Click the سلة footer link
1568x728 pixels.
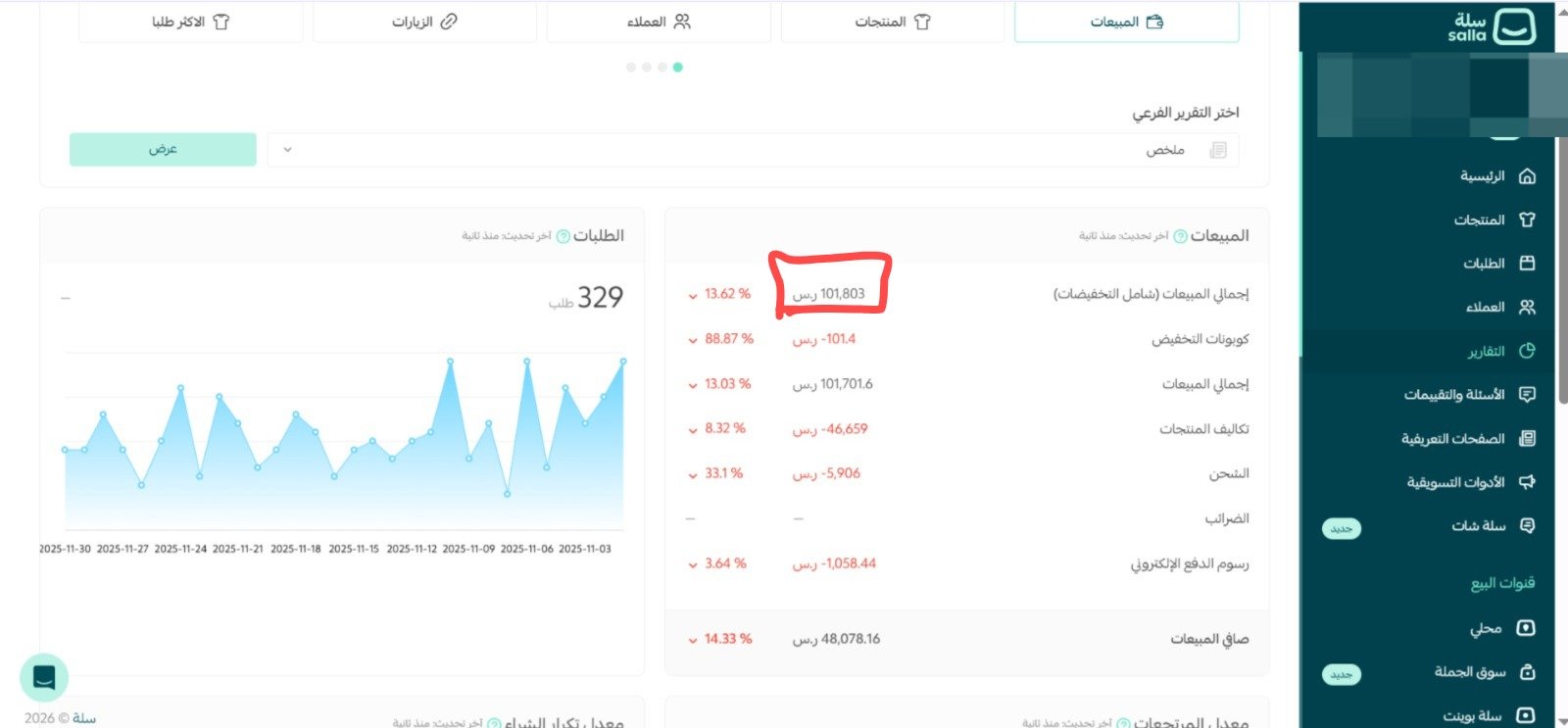[84, 718]
